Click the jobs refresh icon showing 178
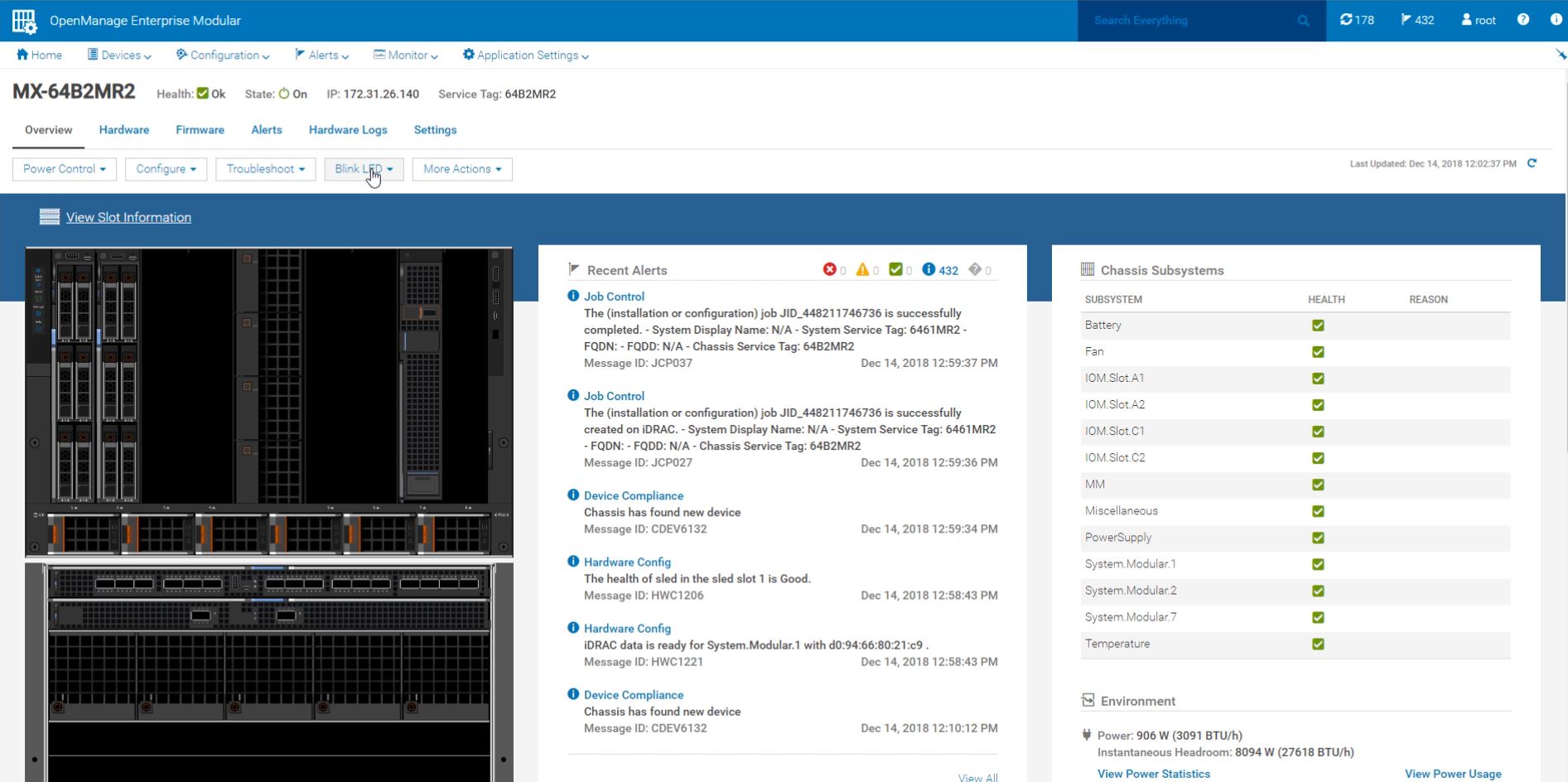 tap(1346, 20)
